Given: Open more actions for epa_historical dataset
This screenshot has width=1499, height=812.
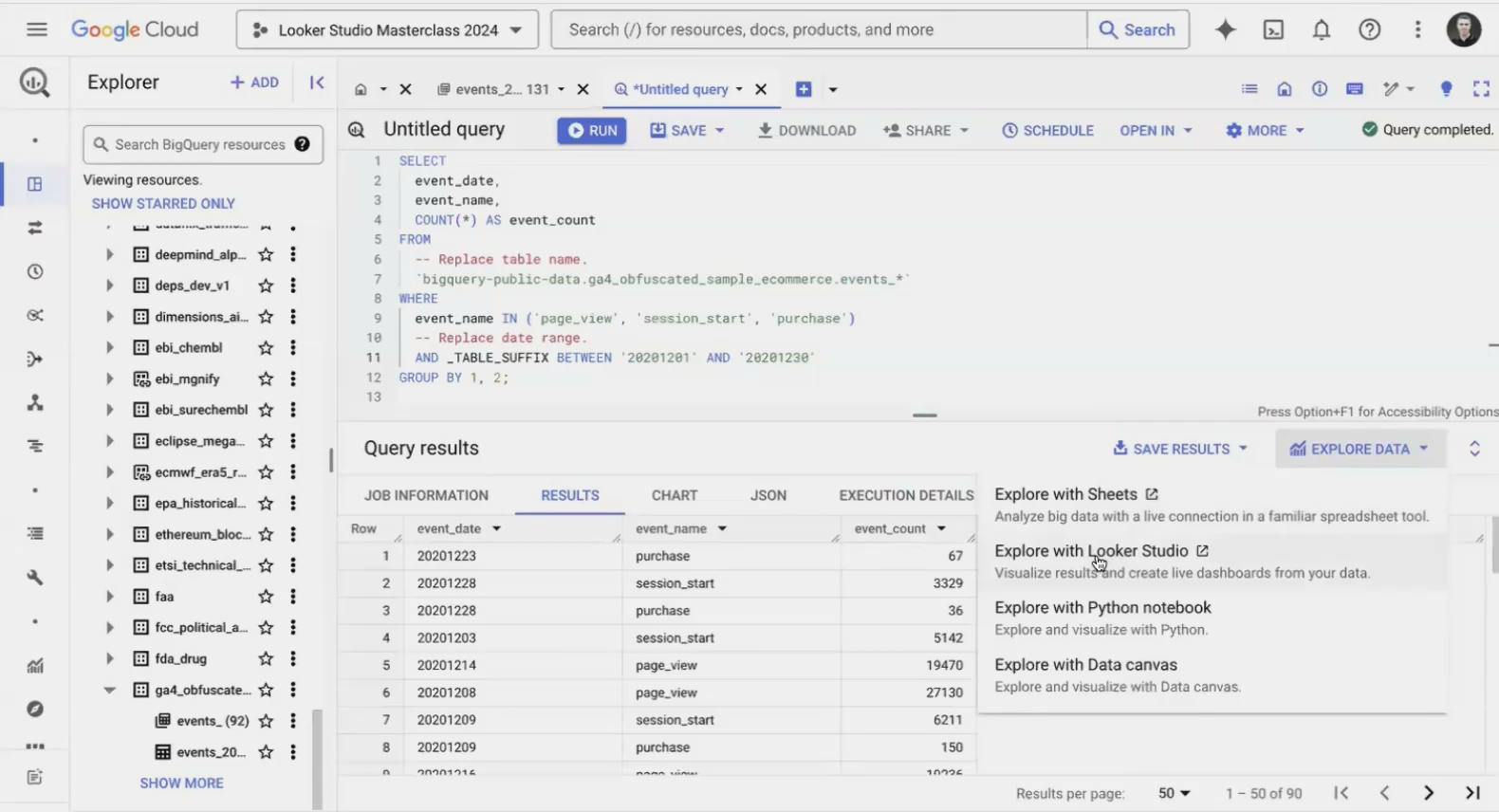Looking at the screenshot, I should (x=293, y=503).
